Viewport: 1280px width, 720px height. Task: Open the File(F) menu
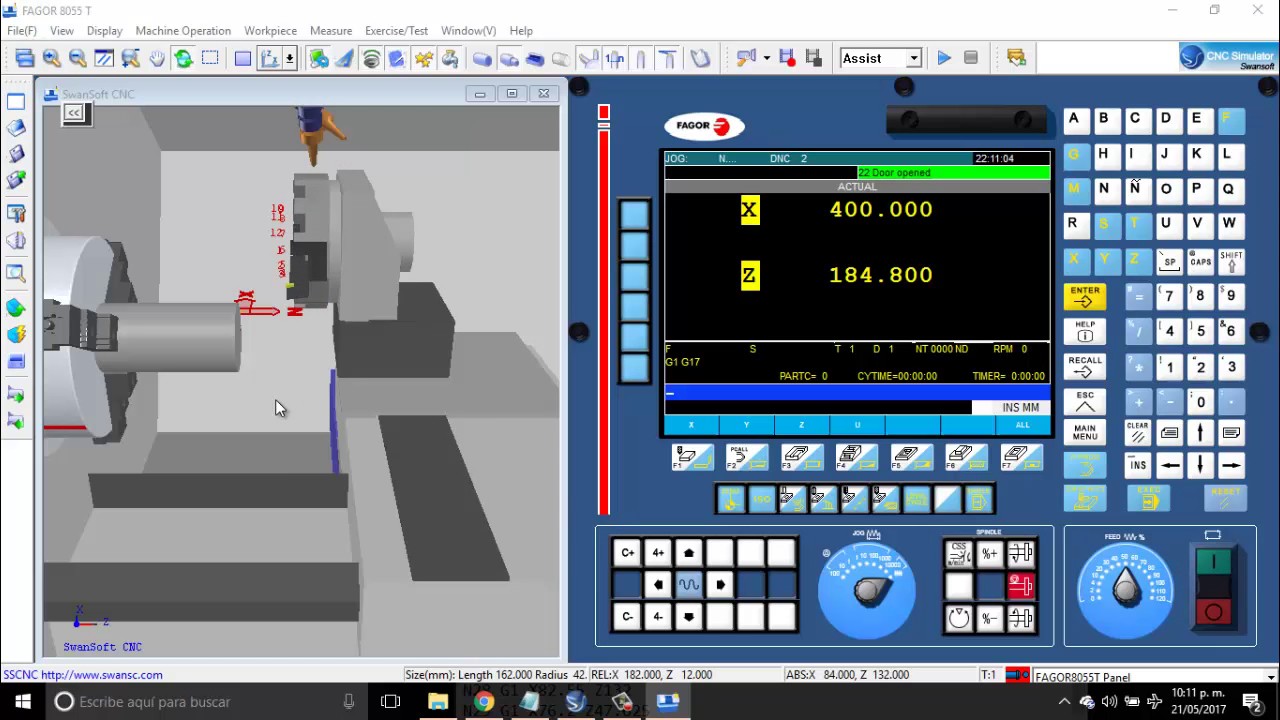(x=22, y=31)
